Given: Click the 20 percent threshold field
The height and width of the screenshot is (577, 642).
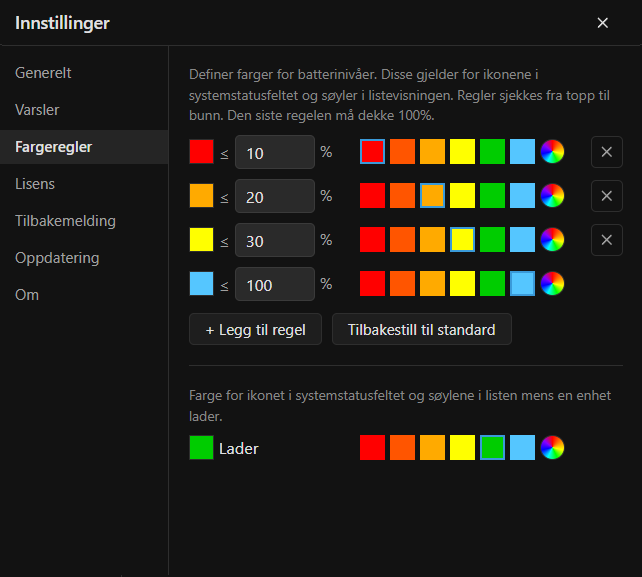Looking at the screenshot, I should (x=275, y=196).
